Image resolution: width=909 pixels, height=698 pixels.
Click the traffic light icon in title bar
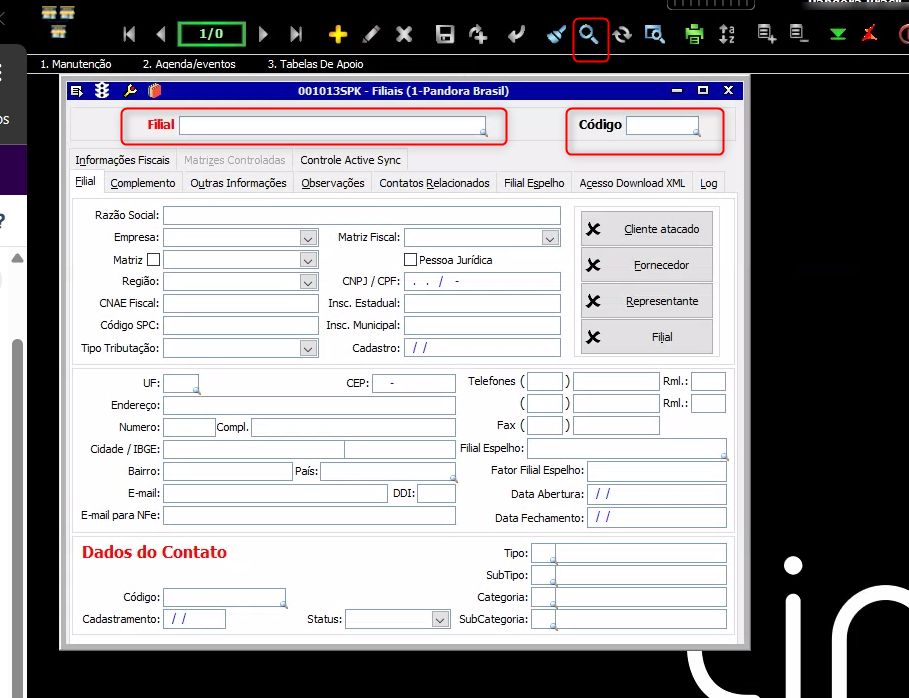click(x=102, y=90)
